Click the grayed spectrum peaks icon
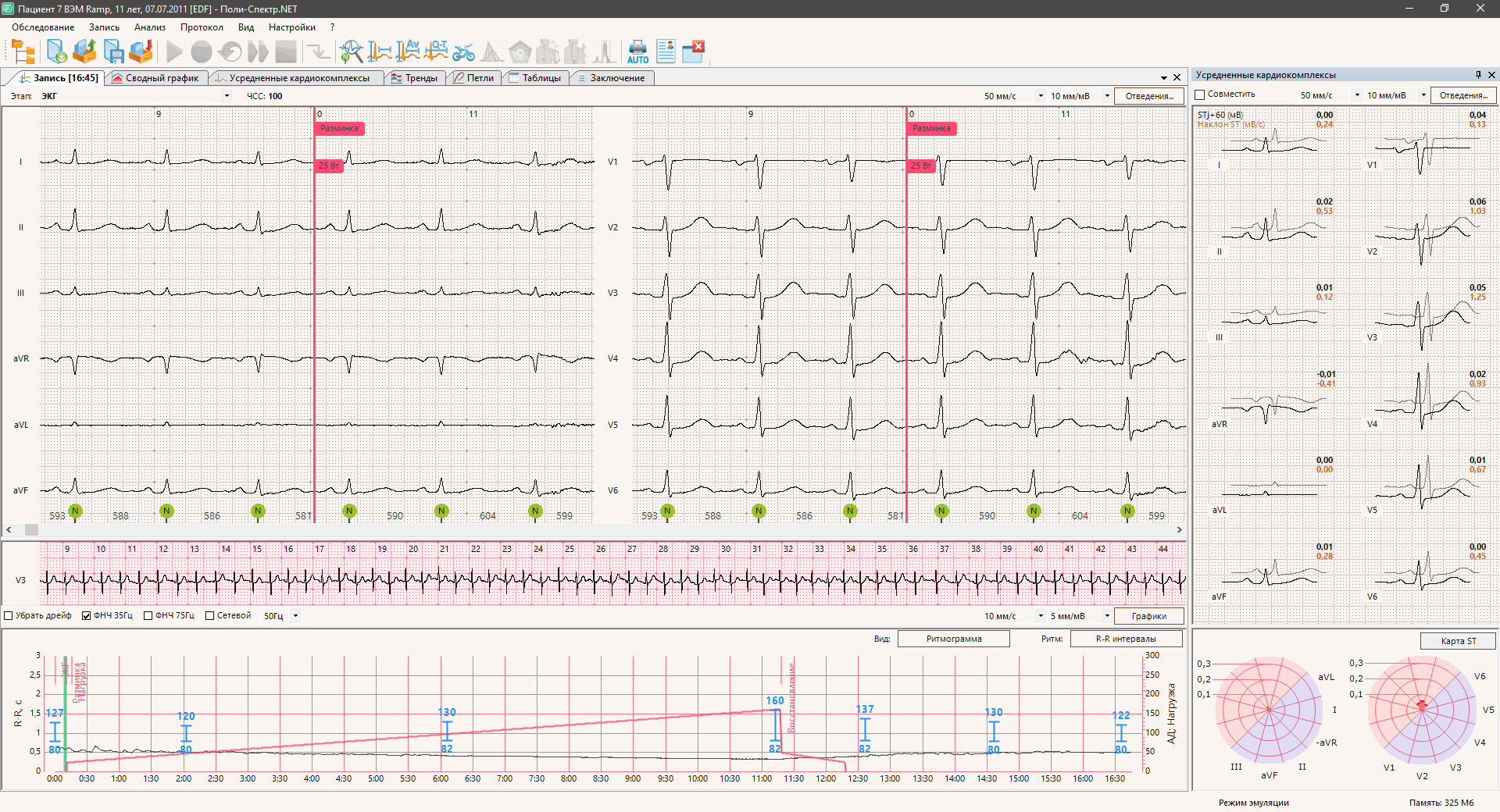This screenshot has width=1500, height=812. tap(604, 52)
